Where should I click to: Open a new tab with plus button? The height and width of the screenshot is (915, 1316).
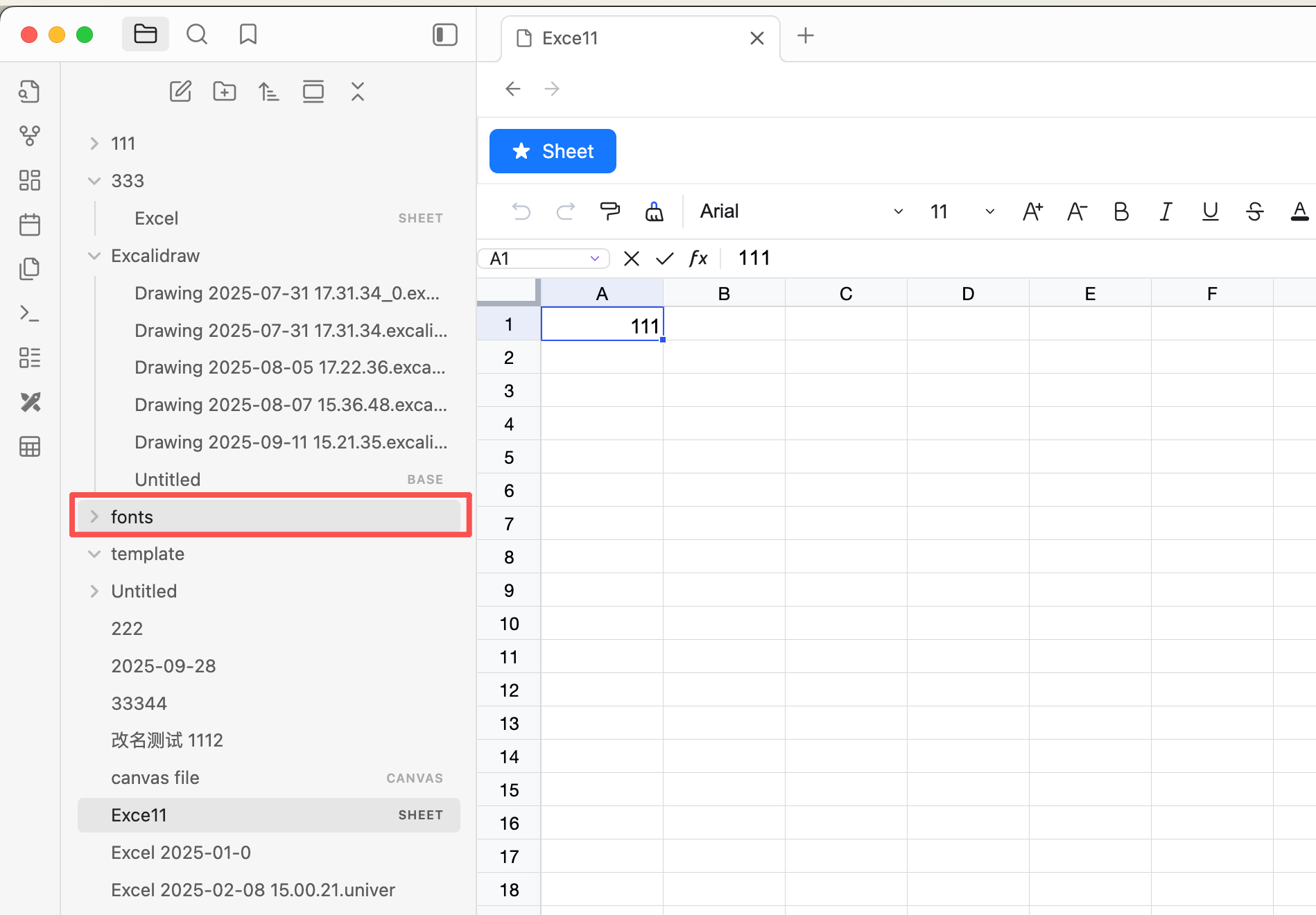point(806,35)
